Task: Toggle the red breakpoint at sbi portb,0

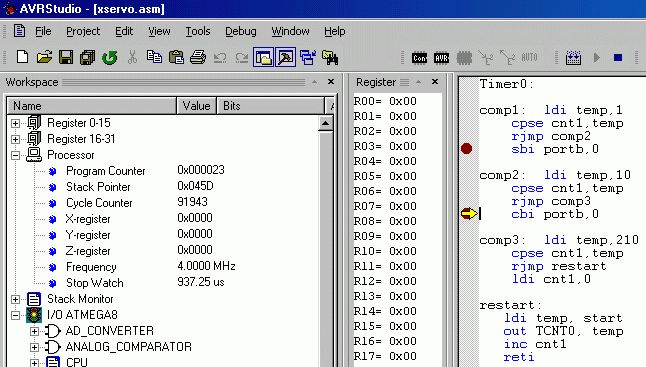Action: pos(466,148)
